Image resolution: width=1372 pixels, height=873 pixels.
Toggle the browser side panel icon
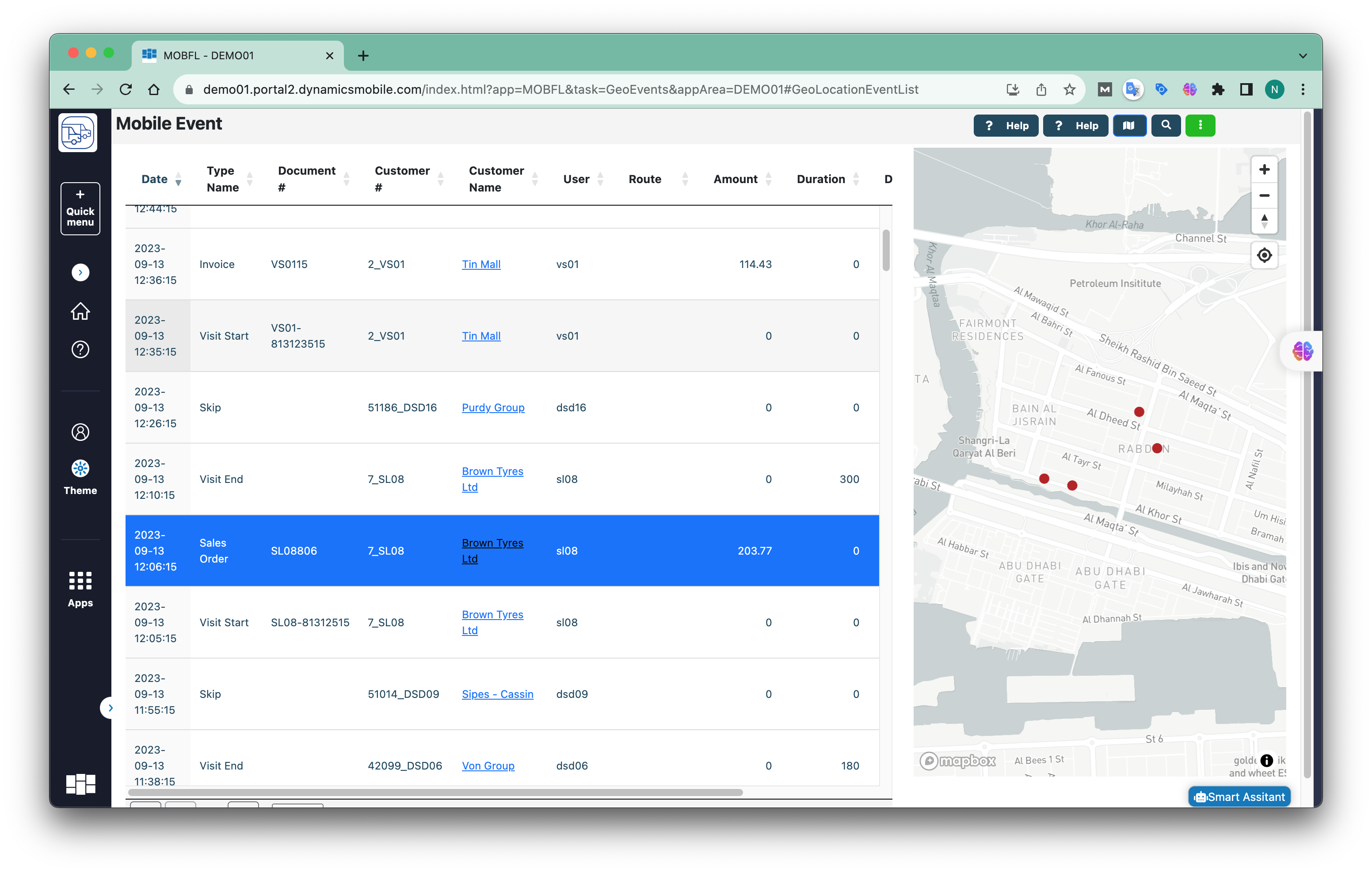[x=1246, y=89]
